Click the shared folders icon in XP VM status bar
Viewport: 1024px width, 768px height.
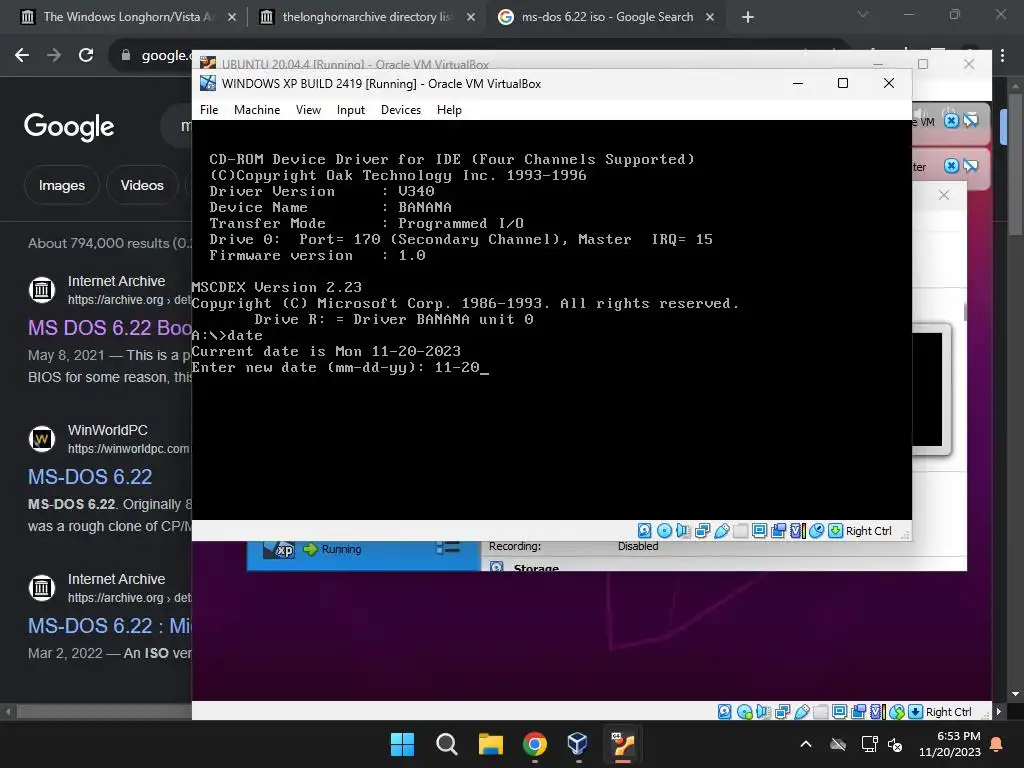tap(741, 531)
